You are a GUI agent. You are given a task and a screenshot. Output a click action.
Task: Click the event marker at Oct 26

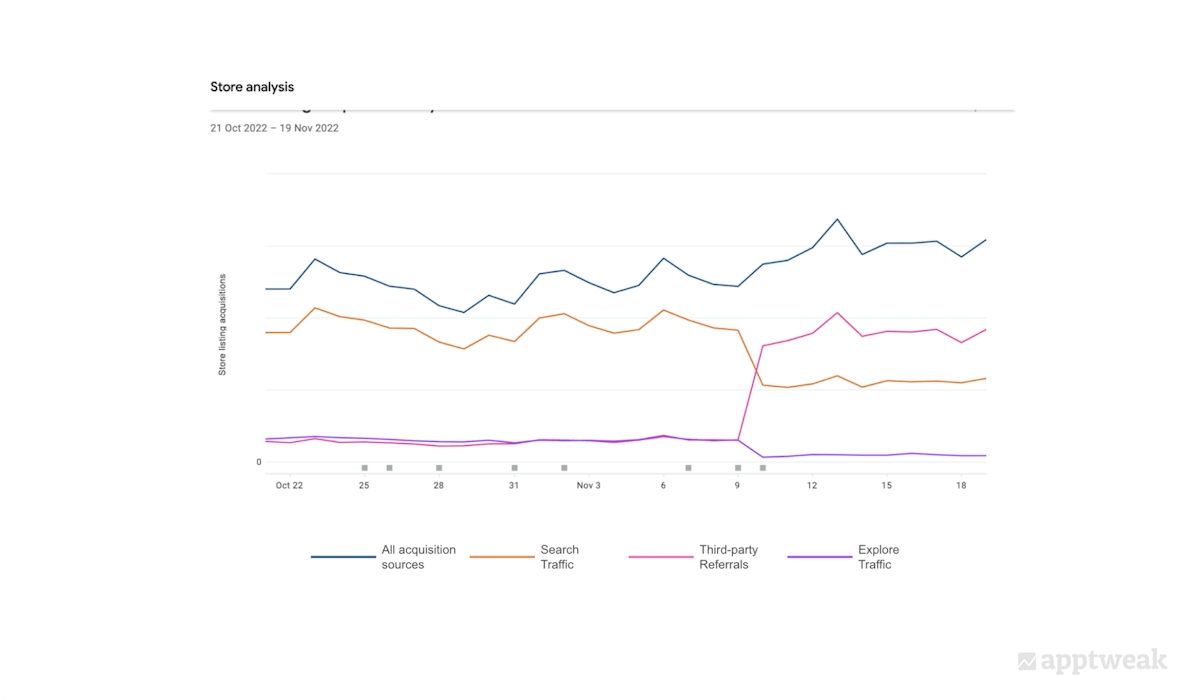(389, 467)
